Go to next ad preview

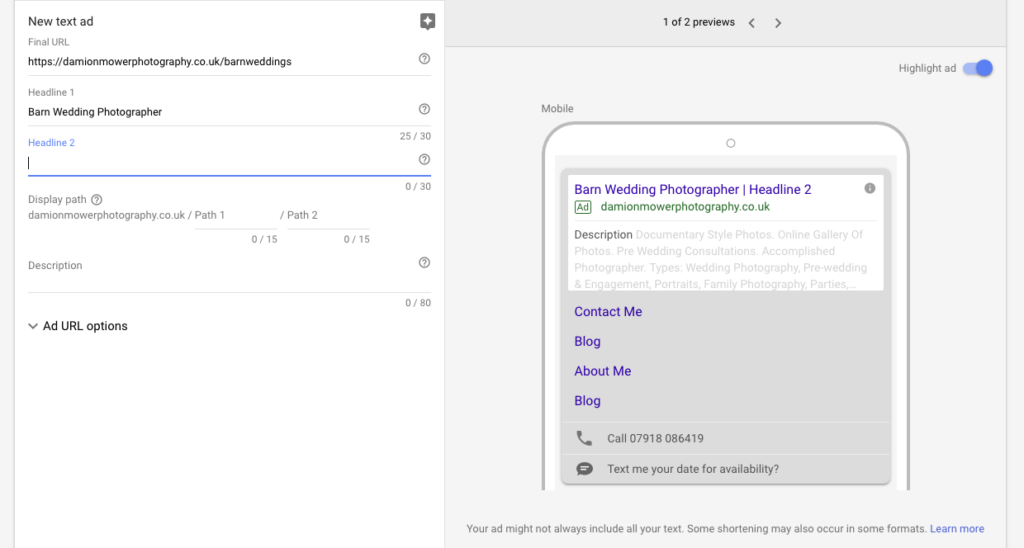point(778,23)
